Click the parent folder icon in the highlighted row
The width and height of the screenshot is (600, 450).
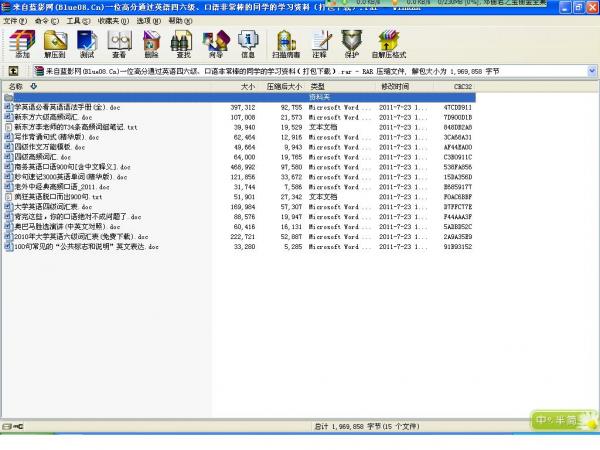point(8,98)
